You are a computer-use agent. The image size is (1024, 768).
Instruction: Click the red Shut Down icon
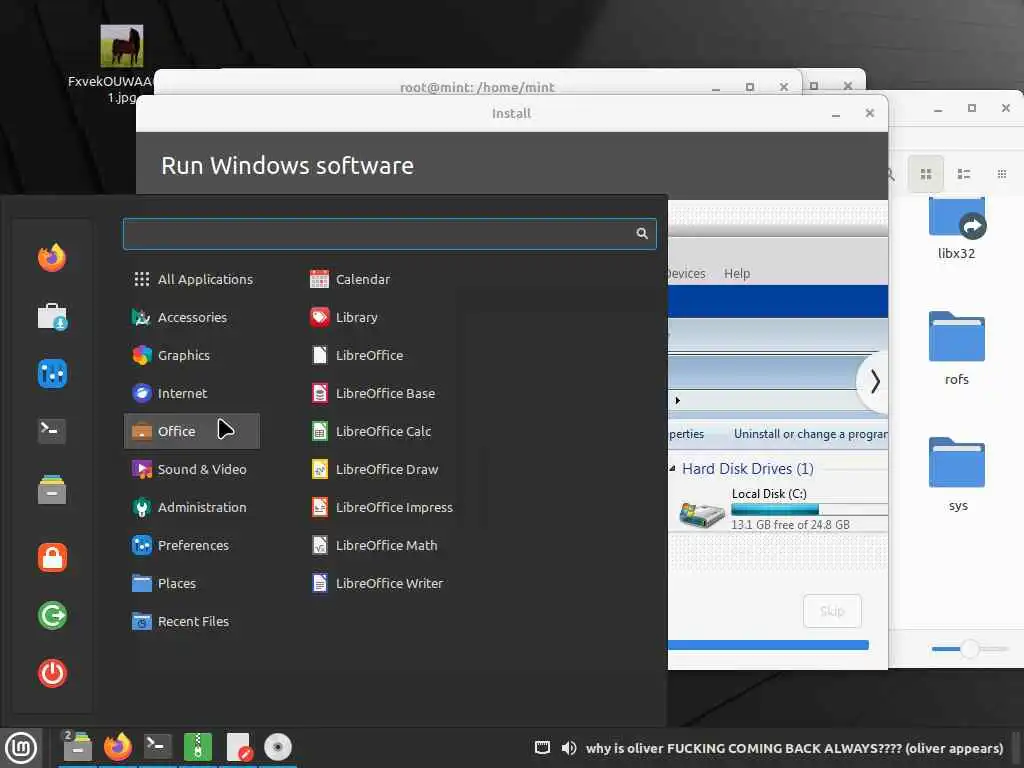pyautogui.click(x=52, y=673)
